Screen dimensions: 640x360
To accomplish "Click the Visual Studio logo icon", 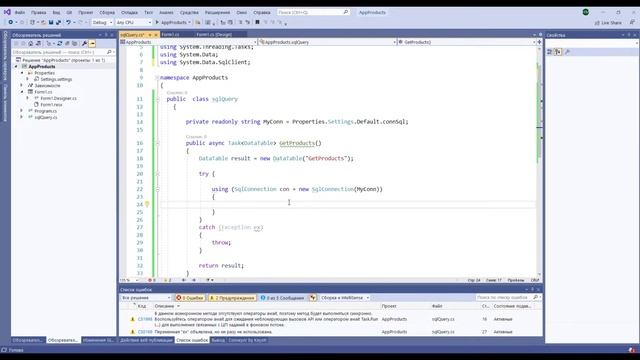I will pos(7,12).
